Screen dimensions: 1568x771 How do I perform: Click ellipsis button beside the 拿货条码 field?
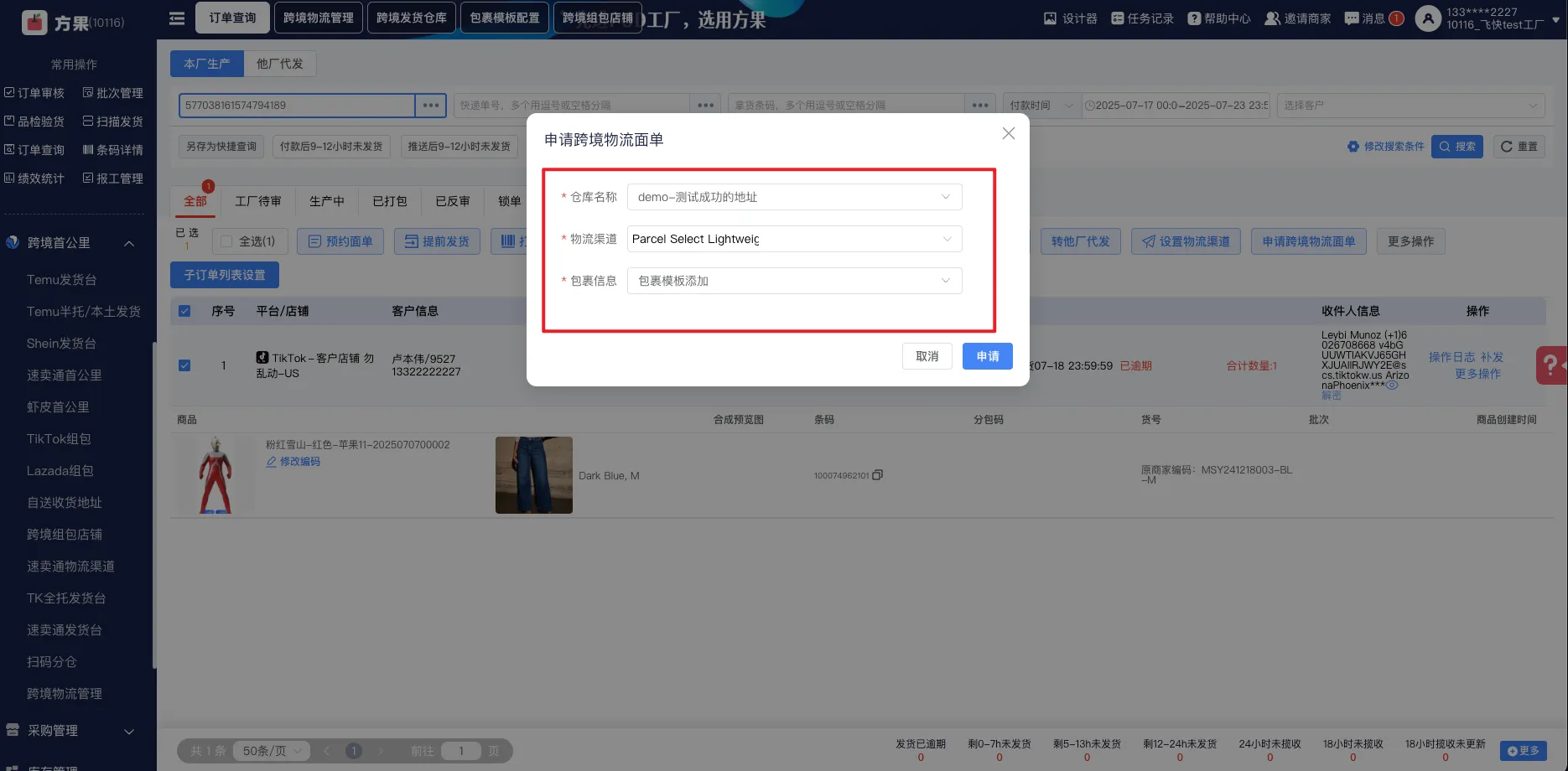tap(981, 106)
